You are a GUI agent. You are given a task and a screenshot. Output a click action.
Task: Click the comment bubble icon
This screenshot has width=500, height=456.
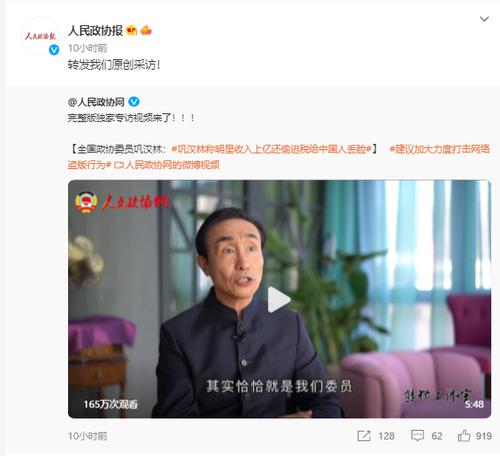[x=417, y=436]
